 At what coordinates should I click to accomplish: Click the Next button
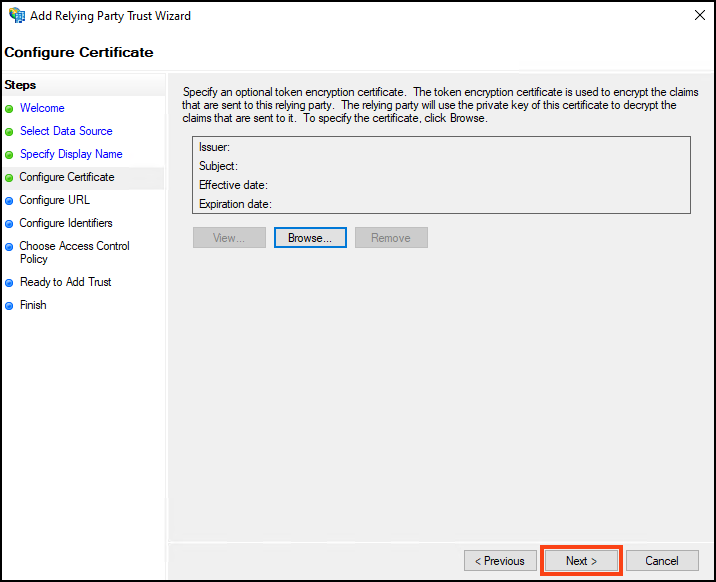tap(581, 561)
